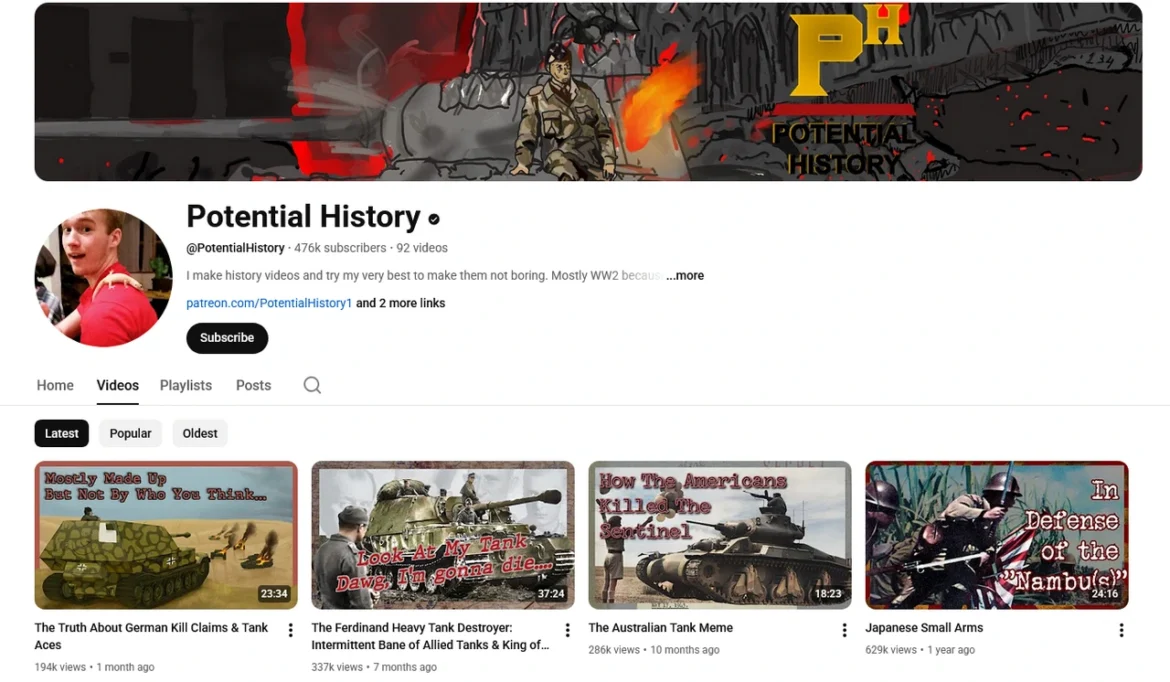Open the channel search magnifier icon
Image resolution: width=1170 pixels, height=682 pixels.
coord(312,385)
